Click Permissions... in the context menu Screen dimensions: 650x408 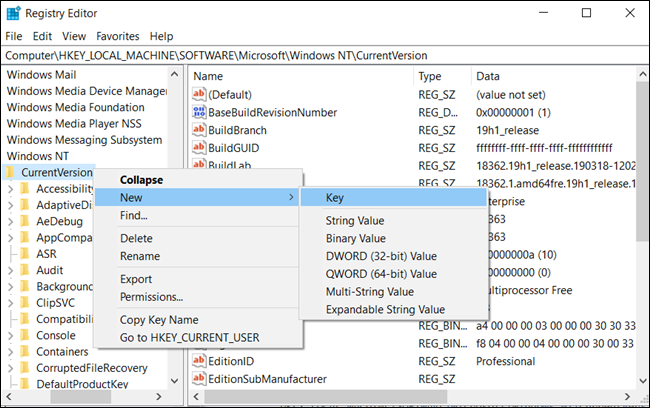point(151,297)
